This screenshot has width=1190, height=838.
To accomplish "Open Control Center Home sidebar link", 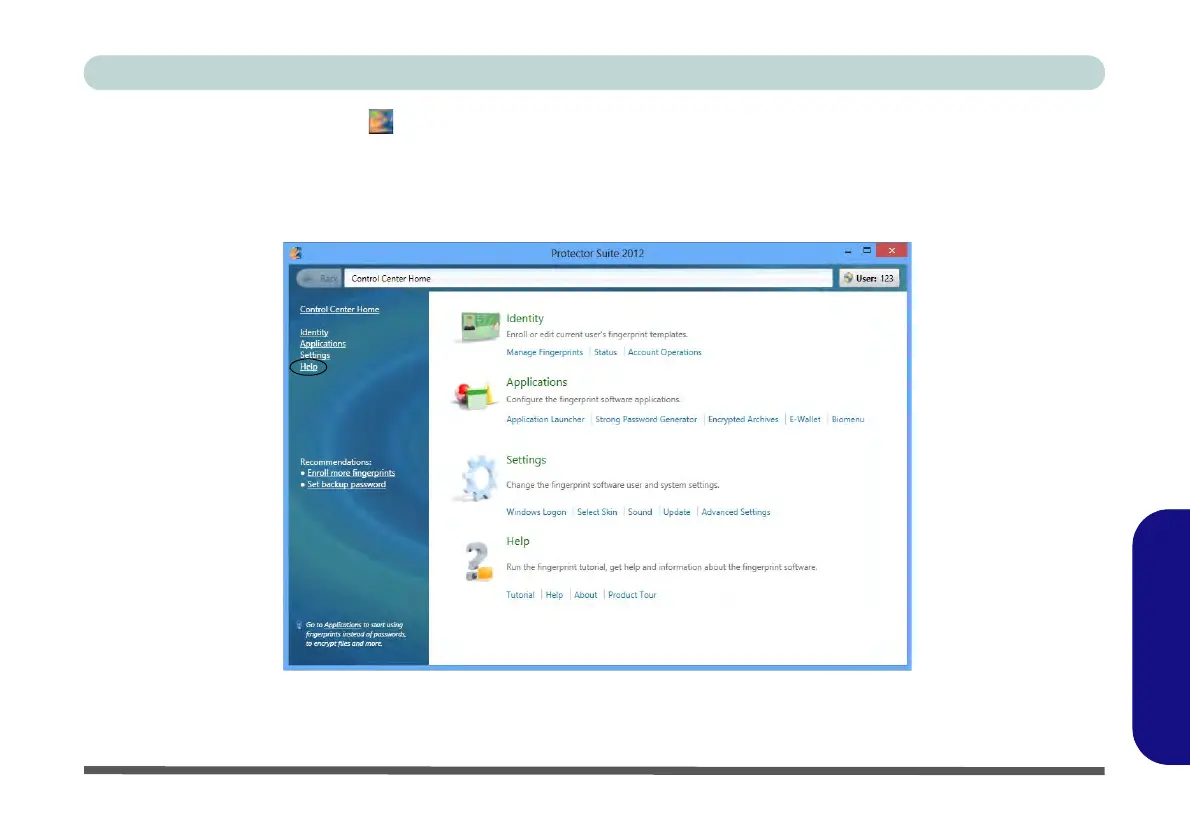I will pyautogui.click(x=339, y=310).
